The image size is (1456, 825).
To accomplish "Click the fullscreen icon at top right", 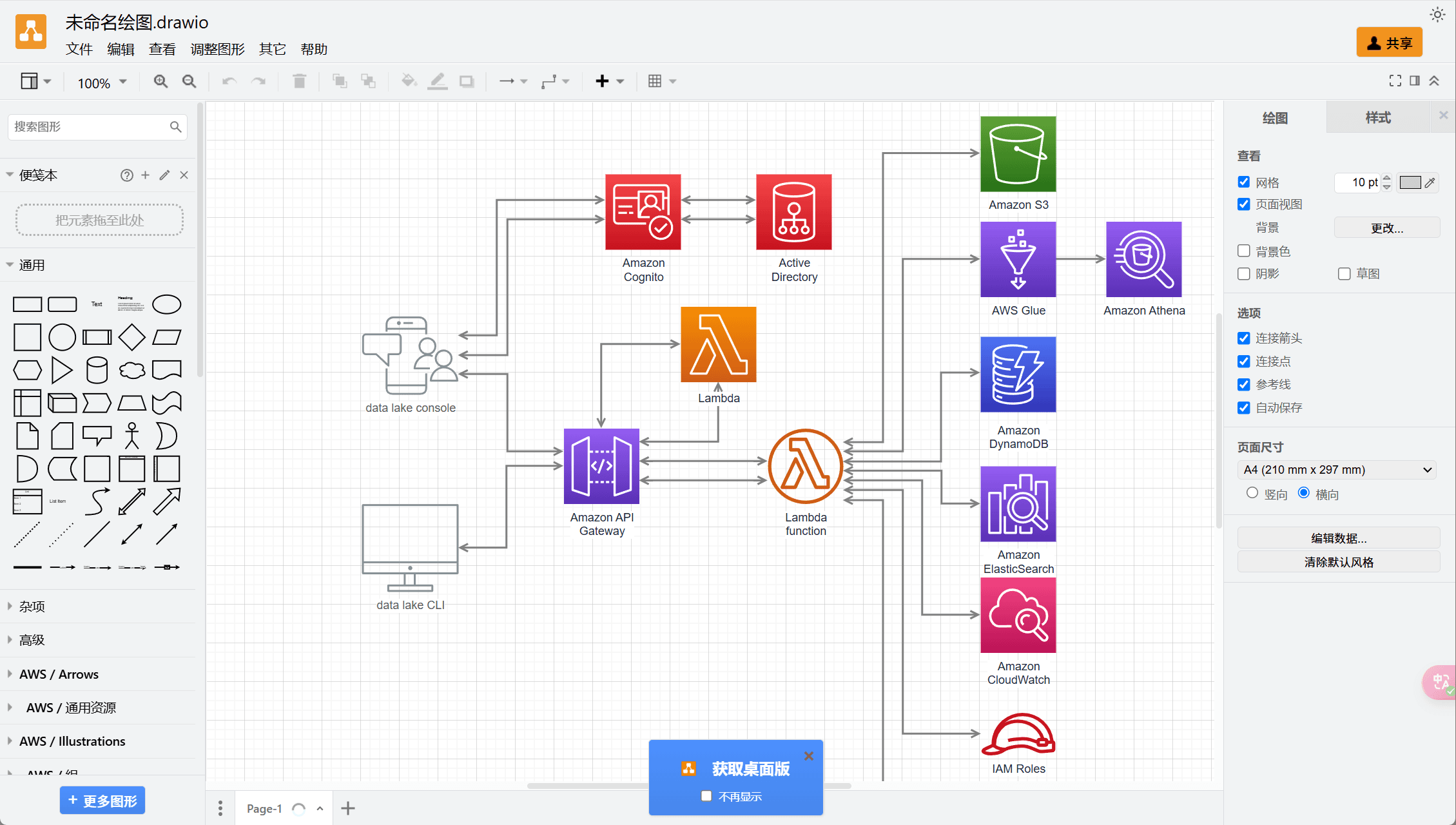I will click(1395, 81).
